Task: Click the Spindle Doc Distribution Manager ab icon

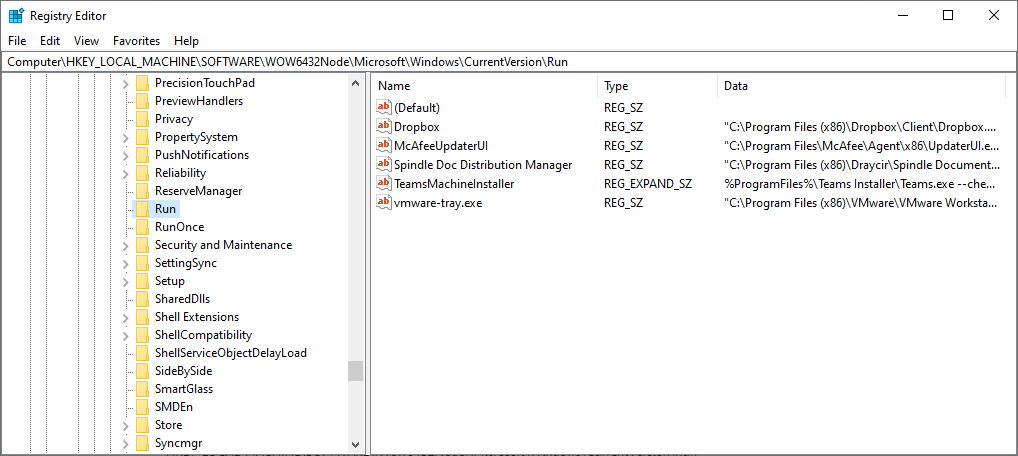Action: pos(384,165)
